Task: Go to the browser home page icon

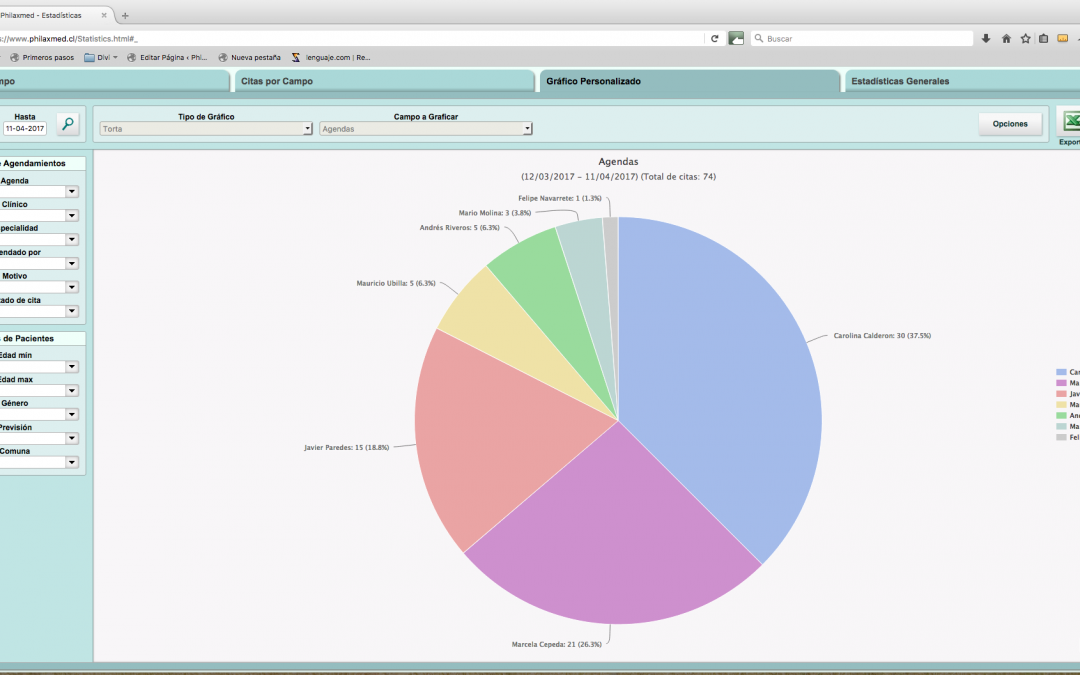Action: click(1006, 39)
